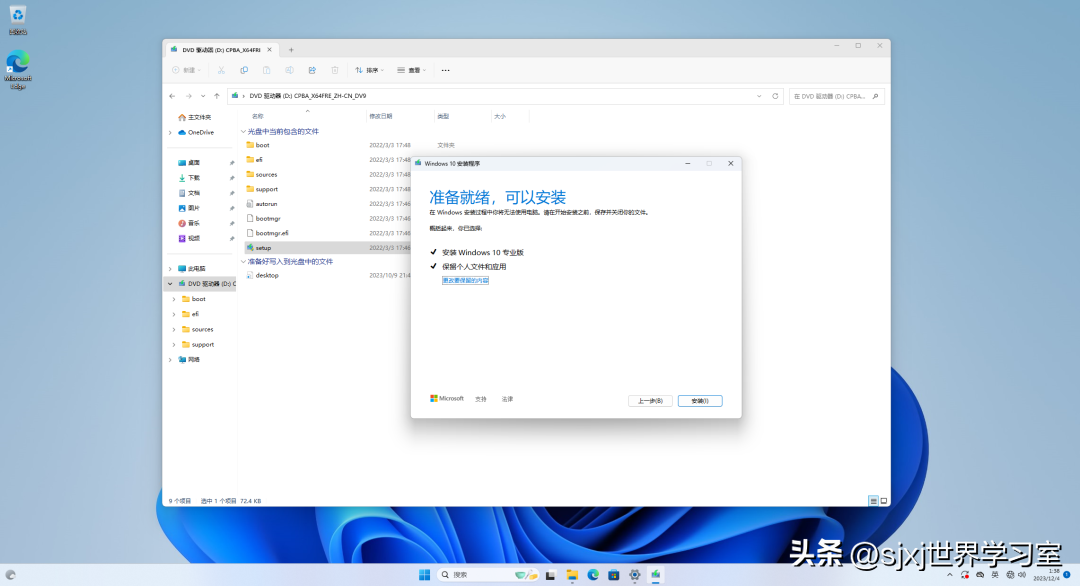Viewport: 1080px width, 586px height.
Task: Collapse the '准备好写入到光盘中的文件' group
Action: 243,262
